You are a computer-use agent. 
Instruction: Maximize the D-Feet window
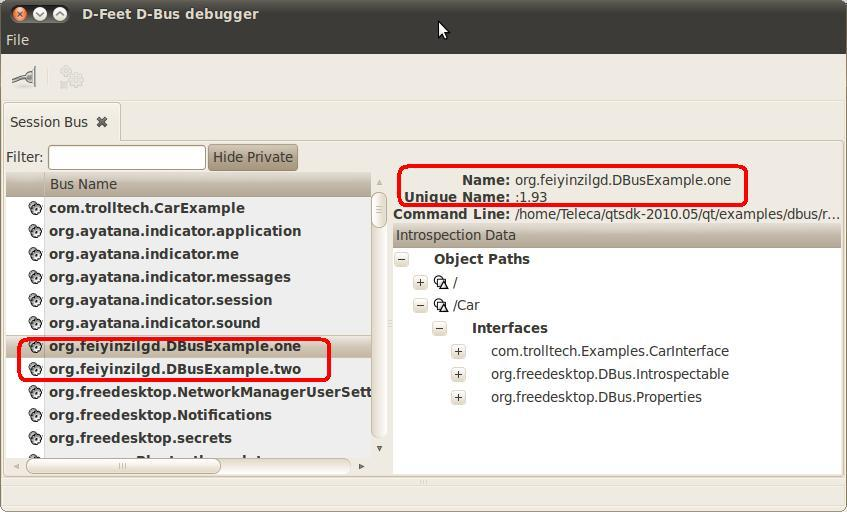pyautogui.click(x=60, y=14)
